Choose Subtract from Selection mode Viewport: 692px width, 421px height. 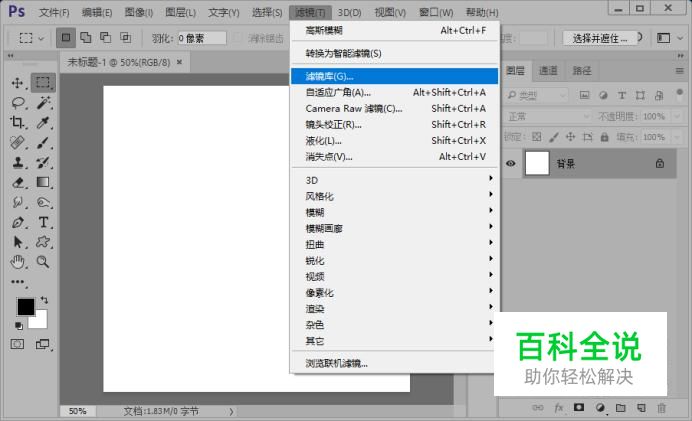coord(105,38)
